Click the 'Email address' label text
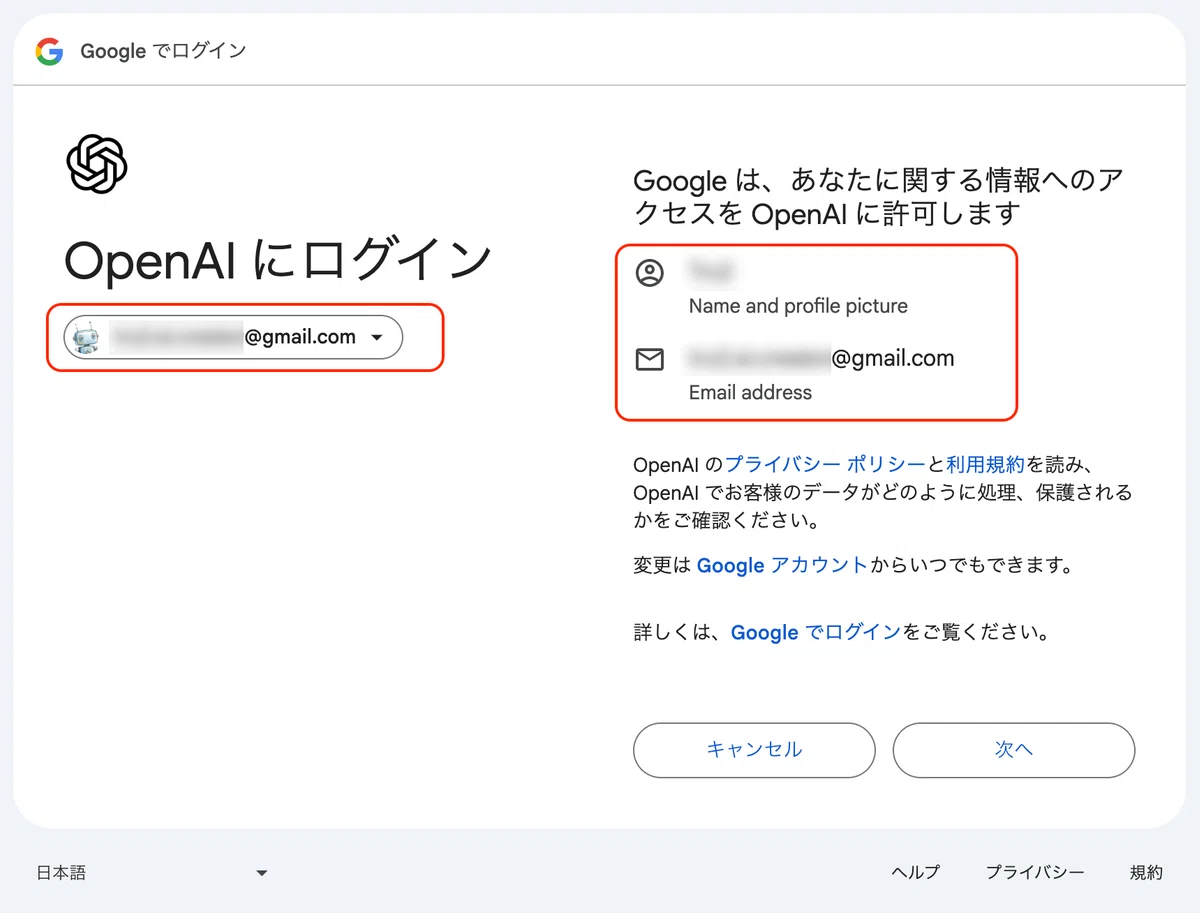Viewport: 1200px width, 913px height. click(750, 393)
